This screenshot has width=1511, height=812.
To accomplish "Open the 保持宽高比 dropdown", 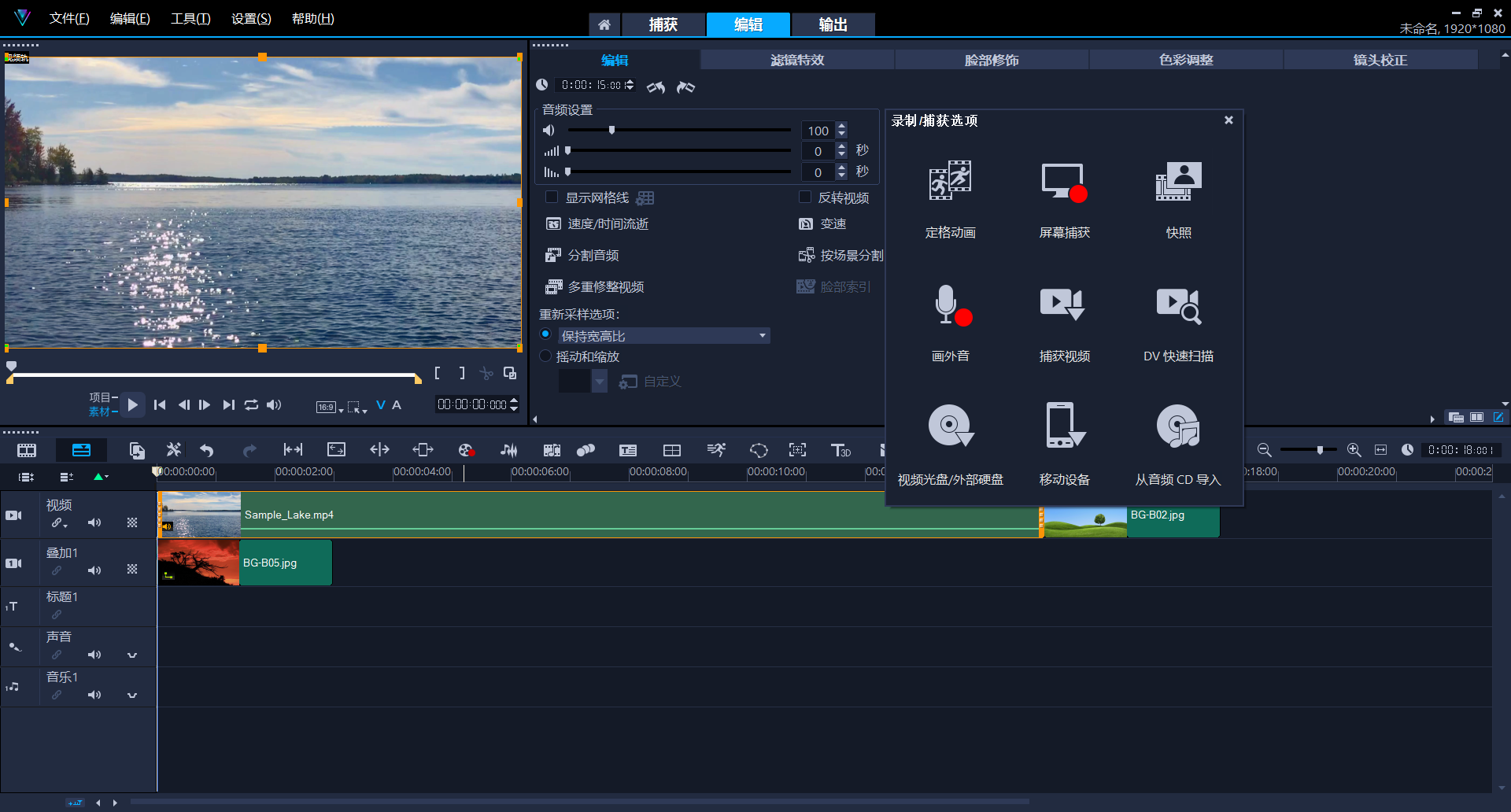I will (x=762, y=336).
